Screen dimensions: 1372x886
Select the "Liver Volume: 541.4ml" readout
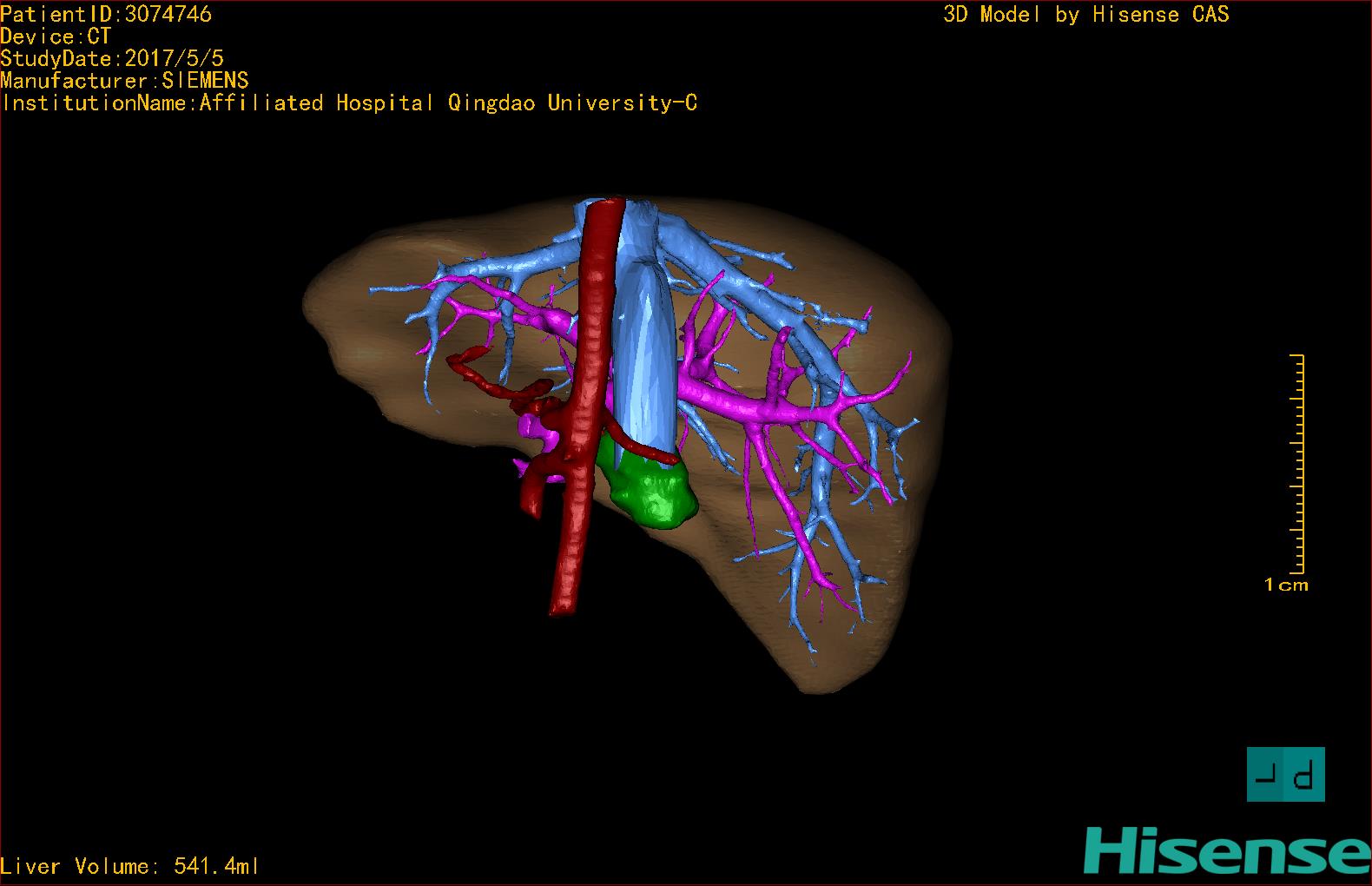(x=129, y=866)
